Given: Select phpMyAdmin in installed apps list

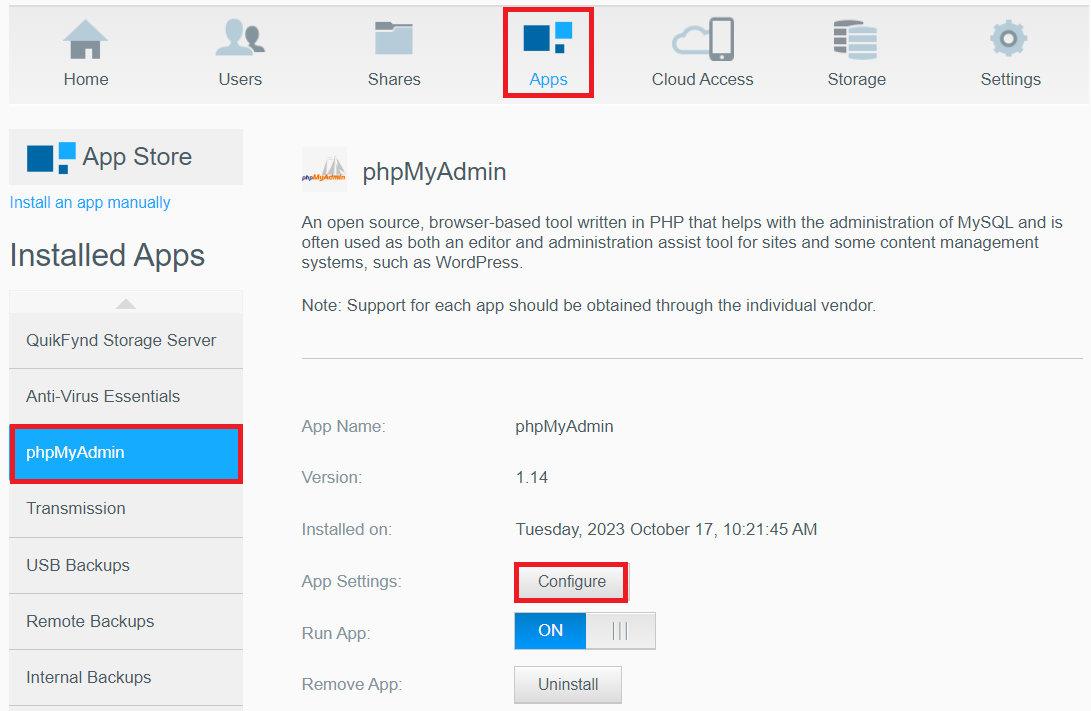Looking at the screenshot, I should pos(126,453).
